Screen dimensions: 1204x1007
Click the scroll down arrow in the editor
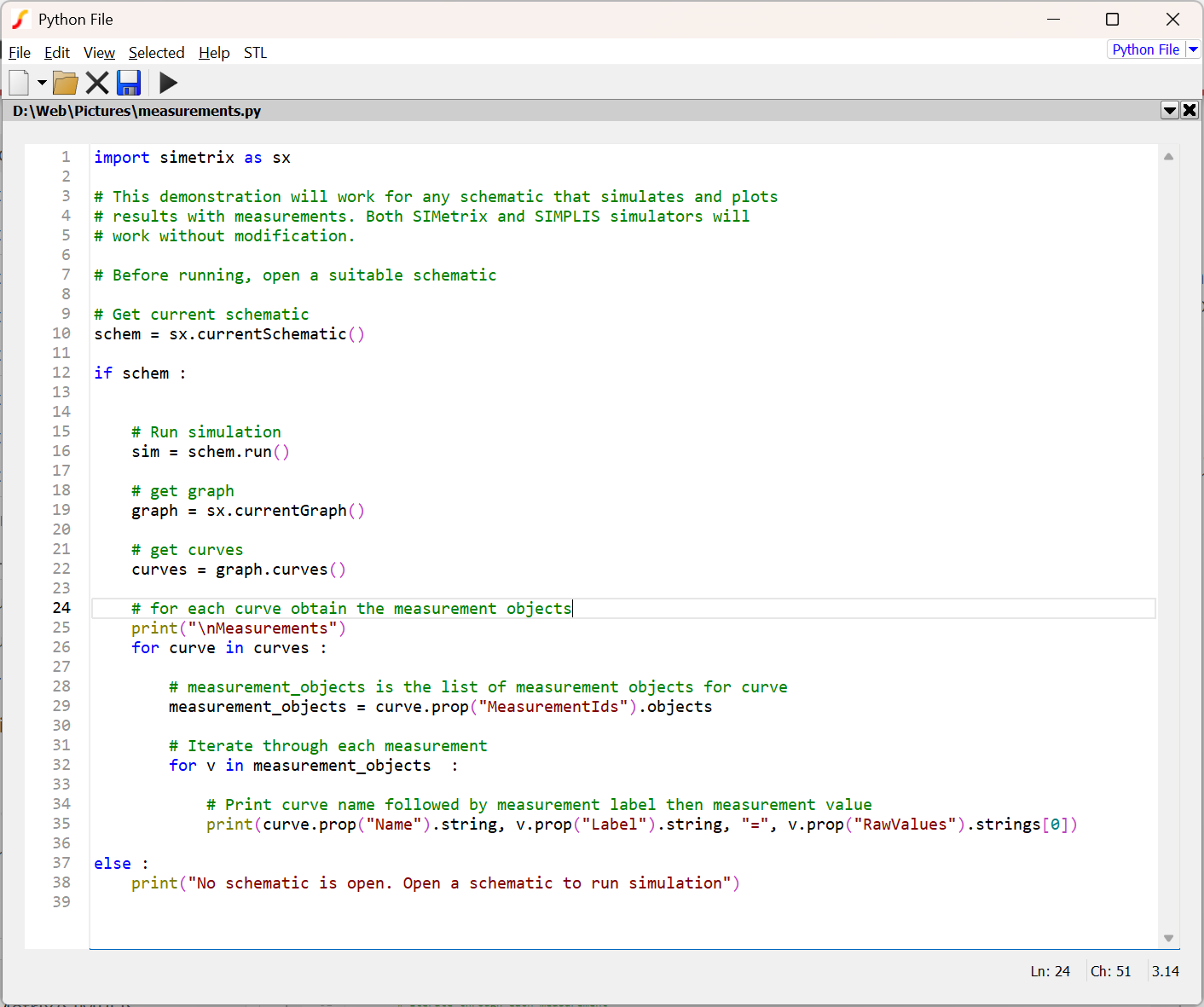coord(1168,938)
